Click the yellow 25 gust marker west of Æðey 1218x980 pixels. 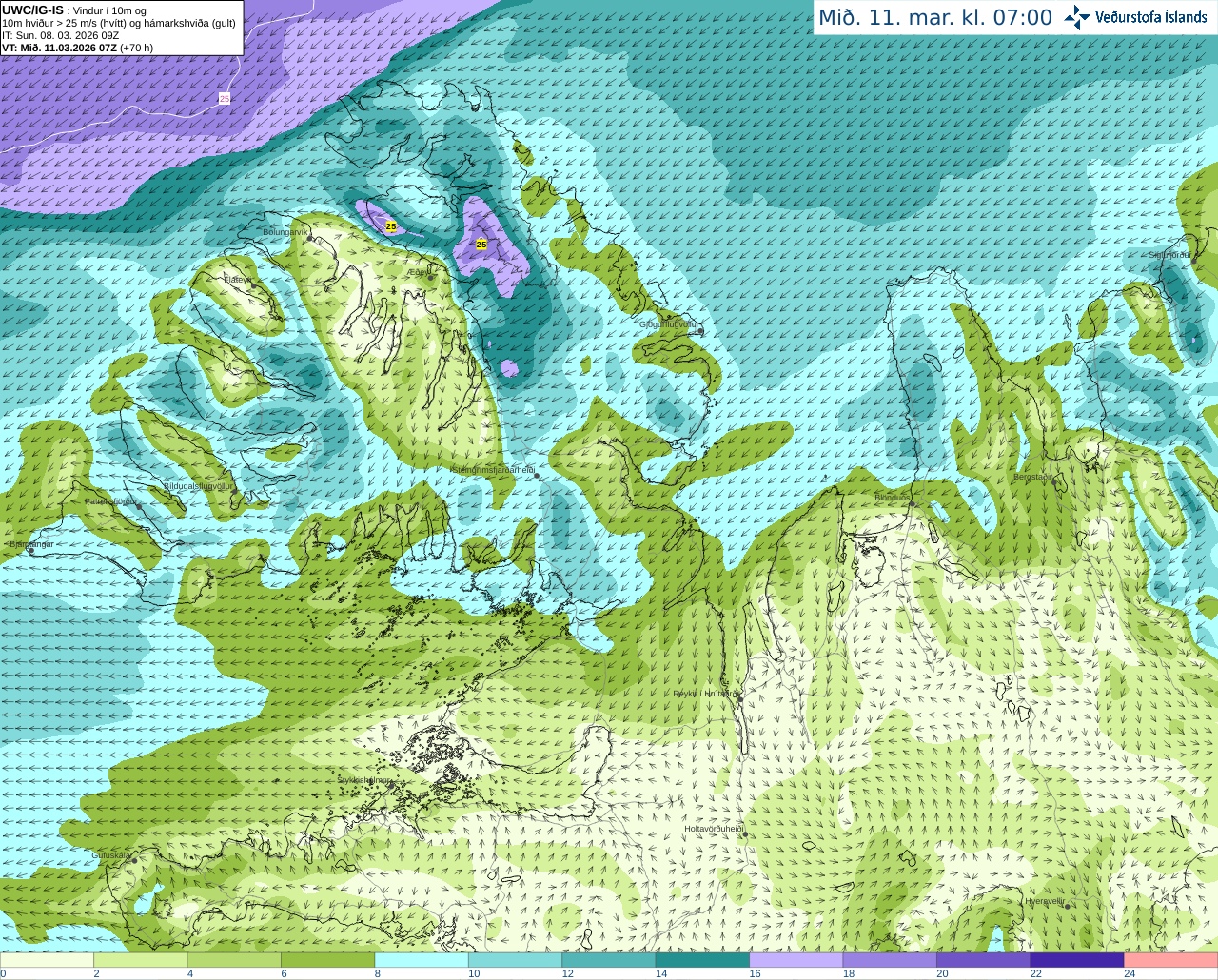pos(391,226)
